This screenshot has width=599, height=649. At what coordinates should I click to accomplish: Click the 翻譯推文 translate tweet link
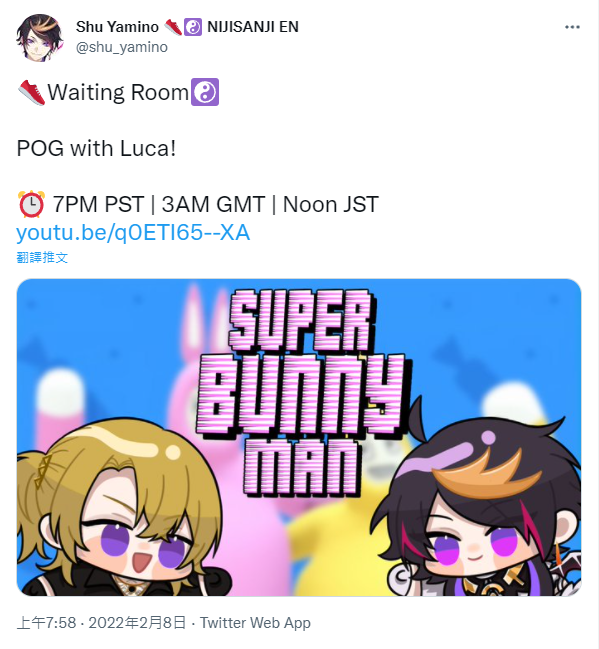42,257
